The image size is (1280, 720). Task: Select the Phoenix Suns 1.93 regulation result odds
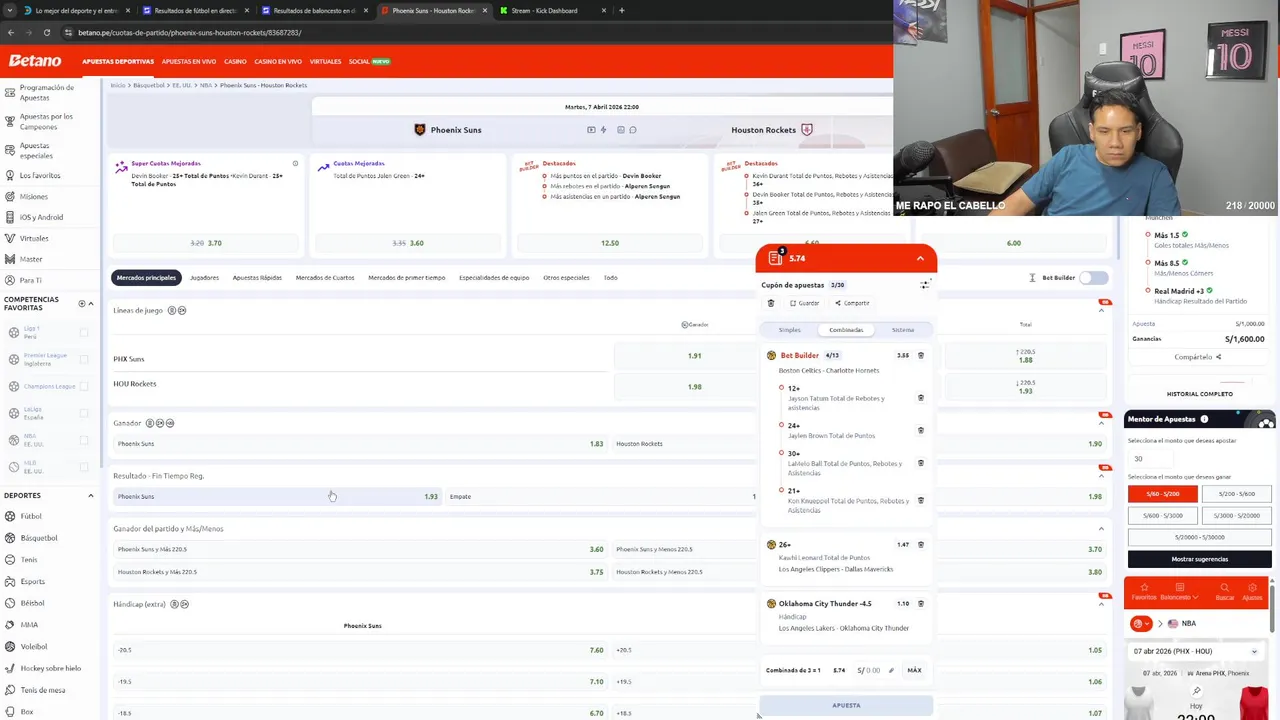(x=277, y=497)
